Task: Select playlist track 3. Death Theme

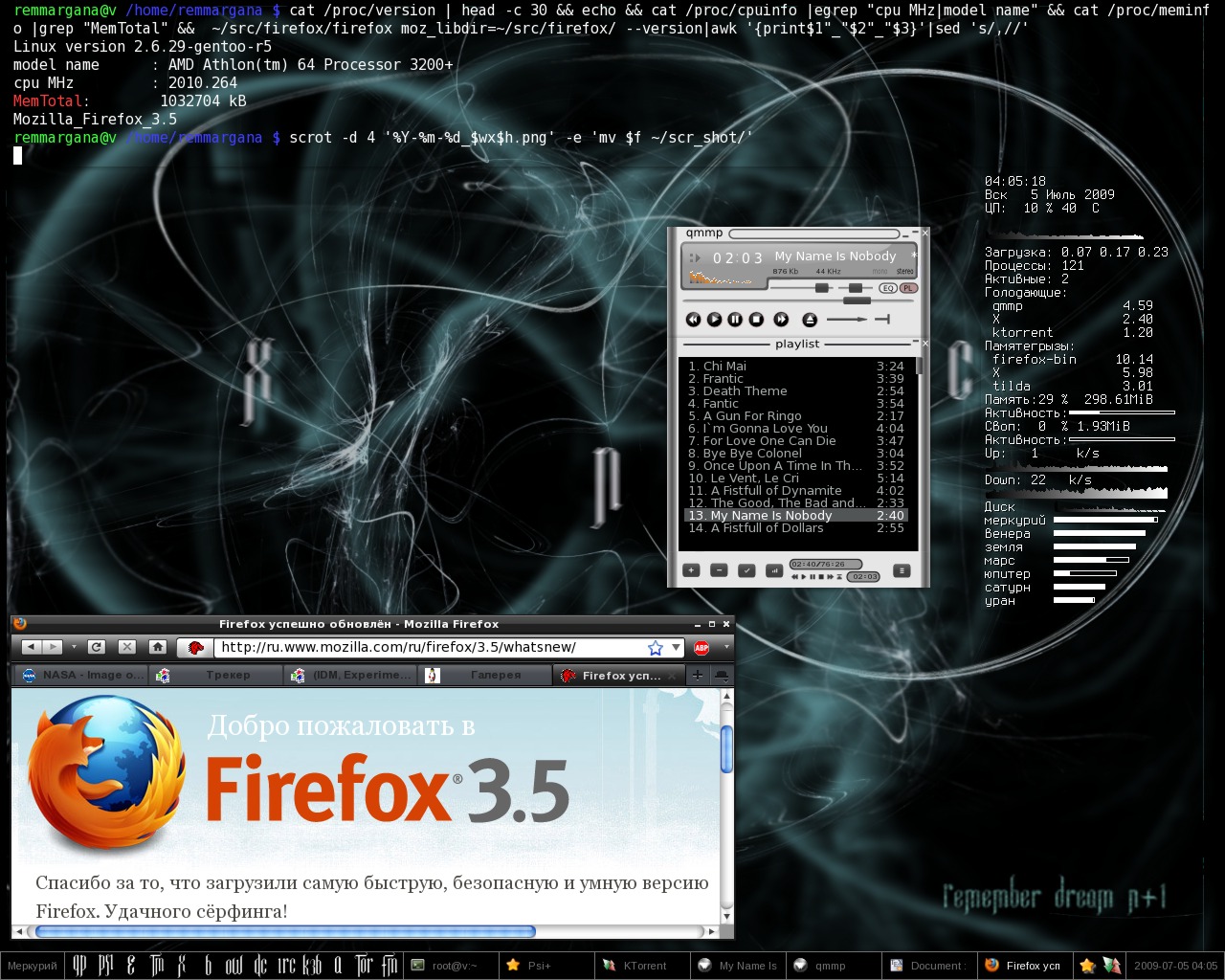Action: tap(796, 391)
